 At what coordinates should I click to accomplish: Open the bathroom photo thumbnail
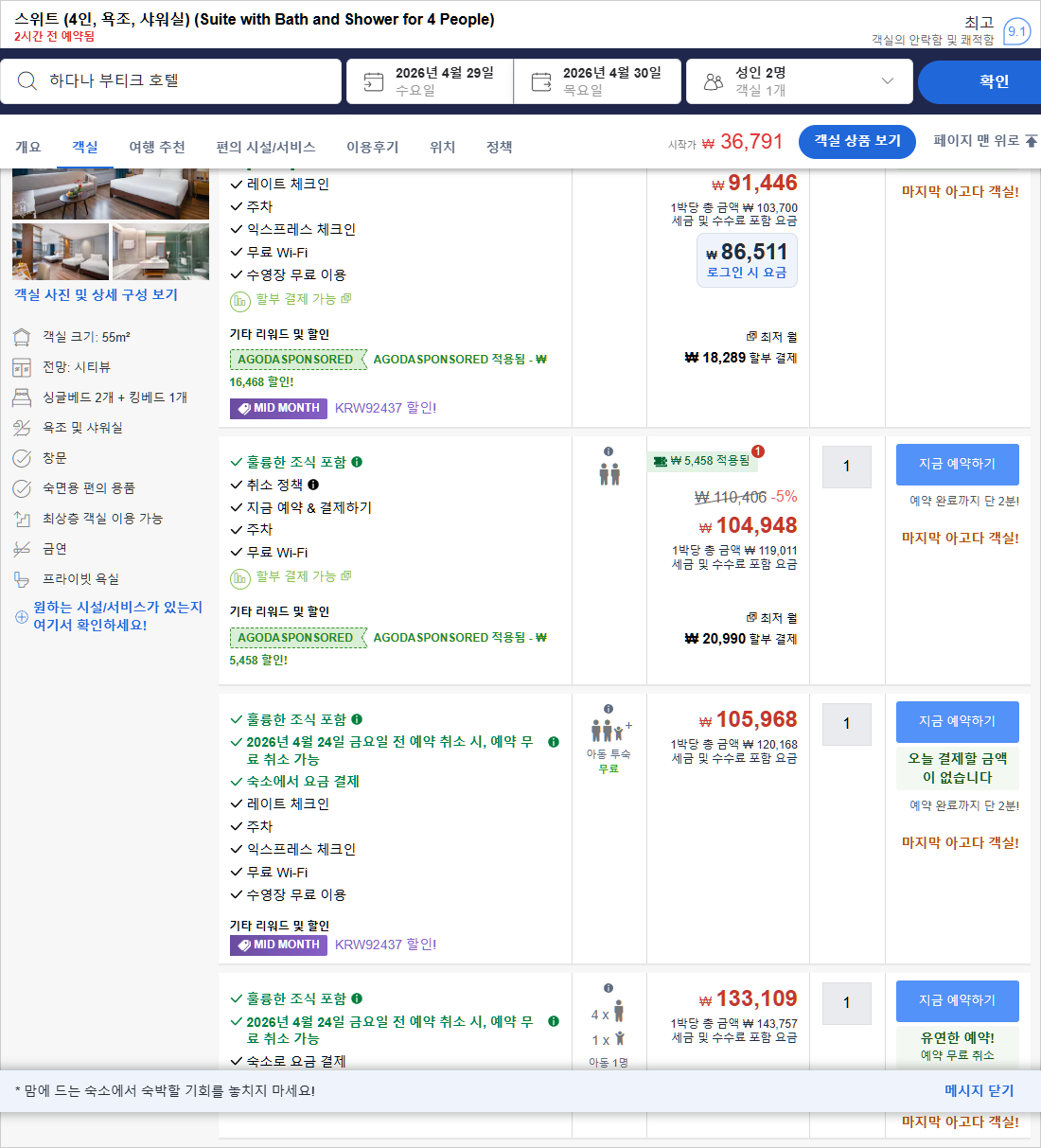click(x=161, y=252)
